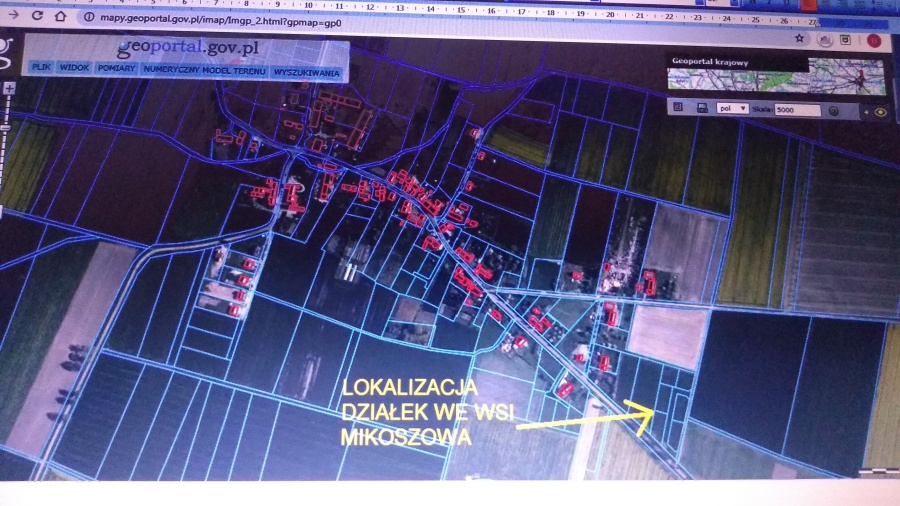Bookmark this page with the star
900x506 pixels.
tap(799, 38)
